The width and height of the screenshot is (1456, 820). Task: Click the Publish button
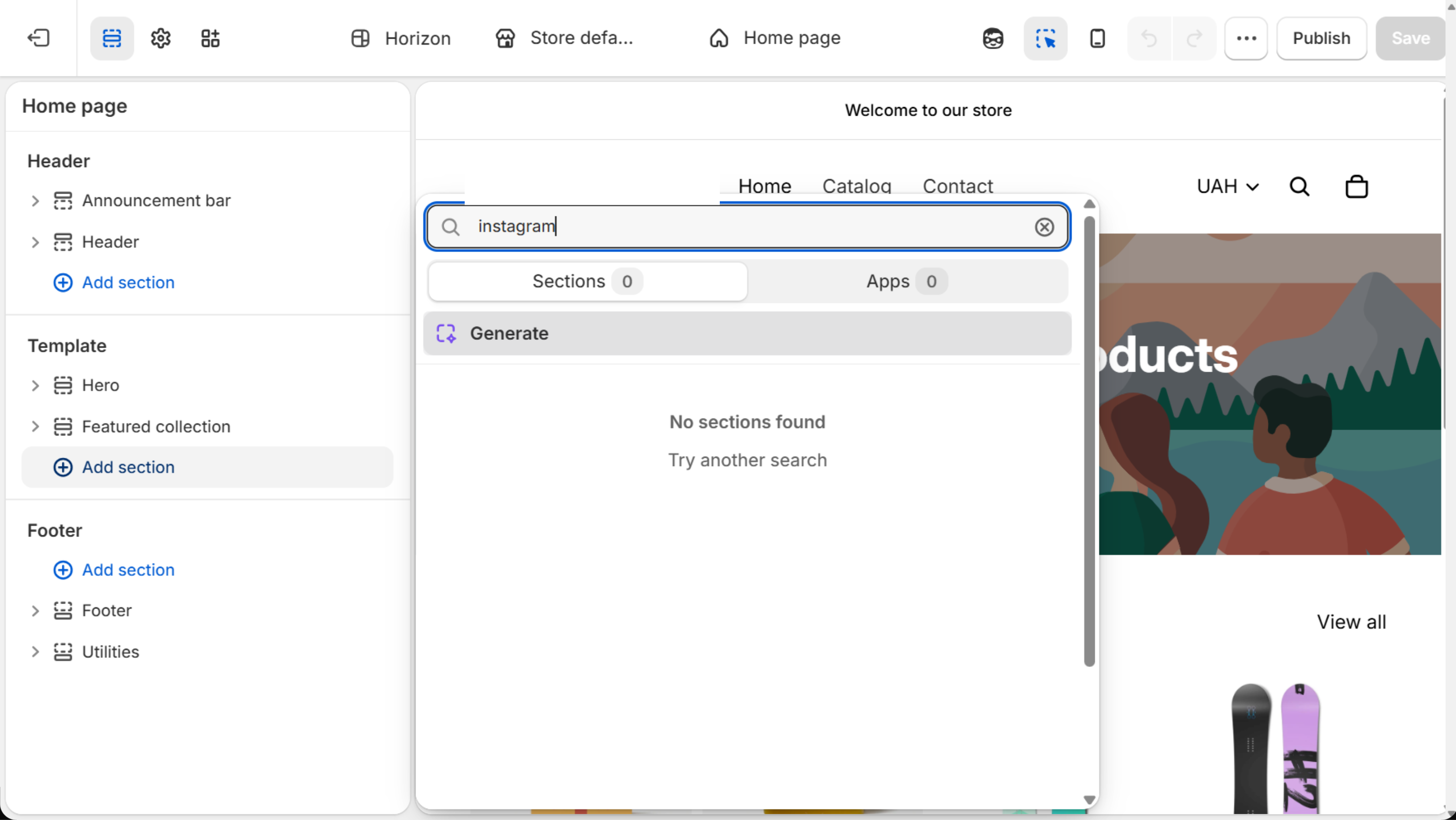(1321, 38)
